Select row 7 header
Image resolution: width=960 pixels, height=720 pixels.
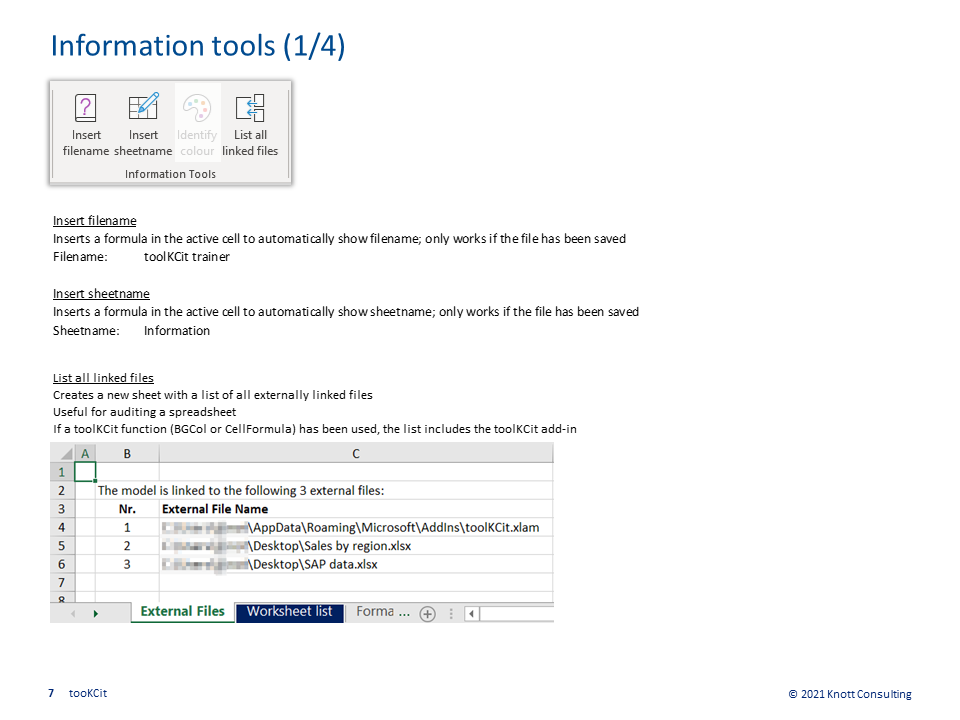click(62, 582)
